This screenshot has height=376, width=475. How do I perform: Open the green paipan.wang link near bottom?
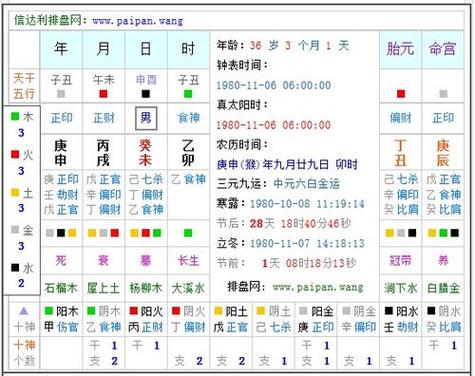(318, 287)
